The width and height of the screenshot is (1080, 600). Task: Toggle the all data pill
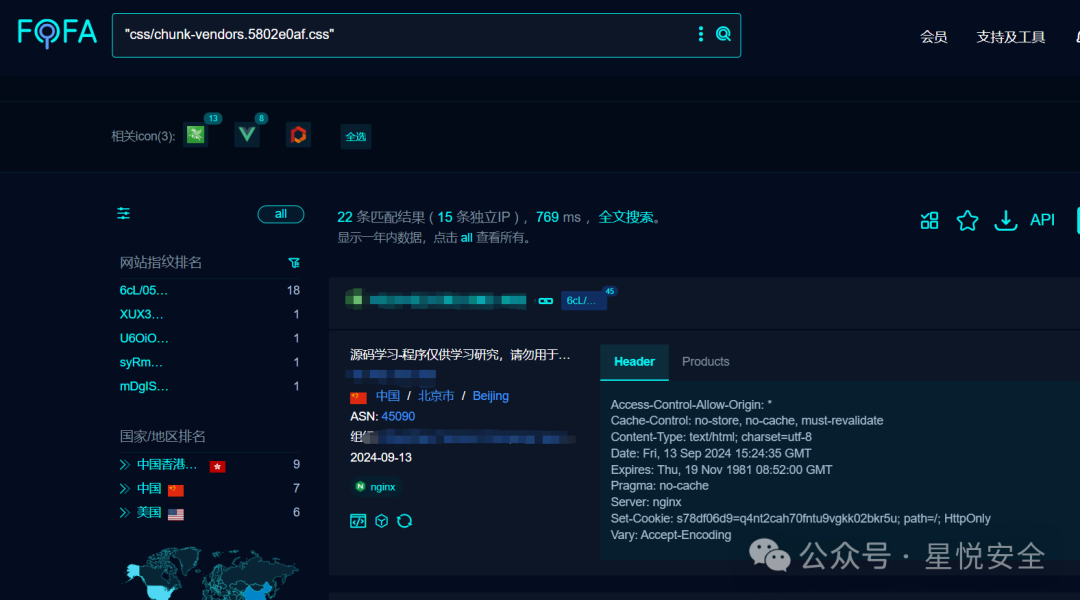point(281,214)
